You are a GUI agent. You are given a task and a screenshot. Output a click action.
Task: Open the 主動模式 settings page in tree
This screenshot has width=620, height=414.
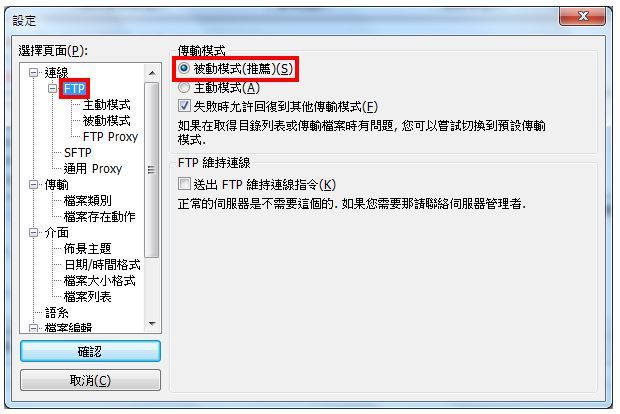coord(106,105)
